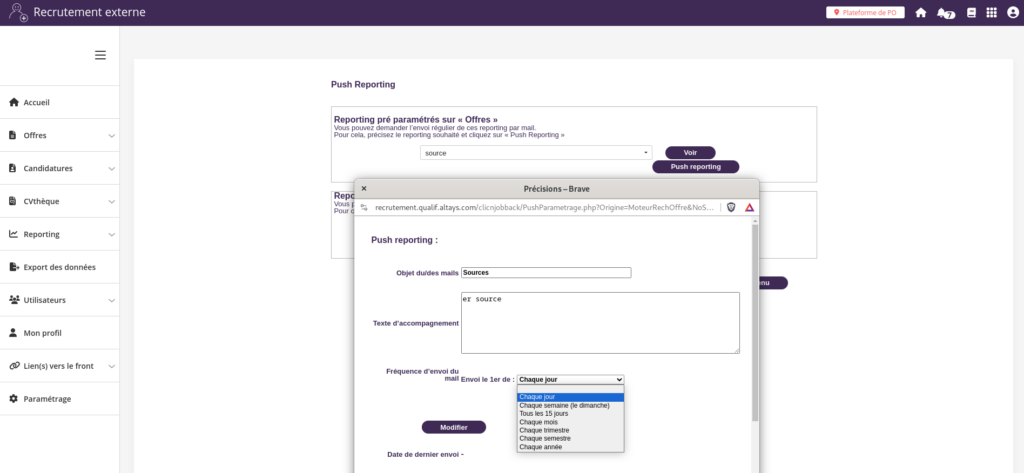Click the home icon in top bar

(x=921, y=13)
